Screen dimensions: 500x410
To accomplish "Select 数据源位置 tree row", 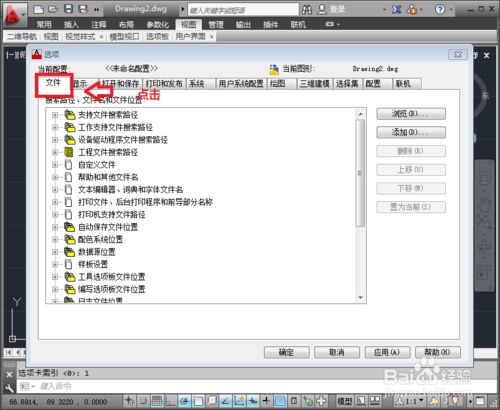I will coord(97,252).
